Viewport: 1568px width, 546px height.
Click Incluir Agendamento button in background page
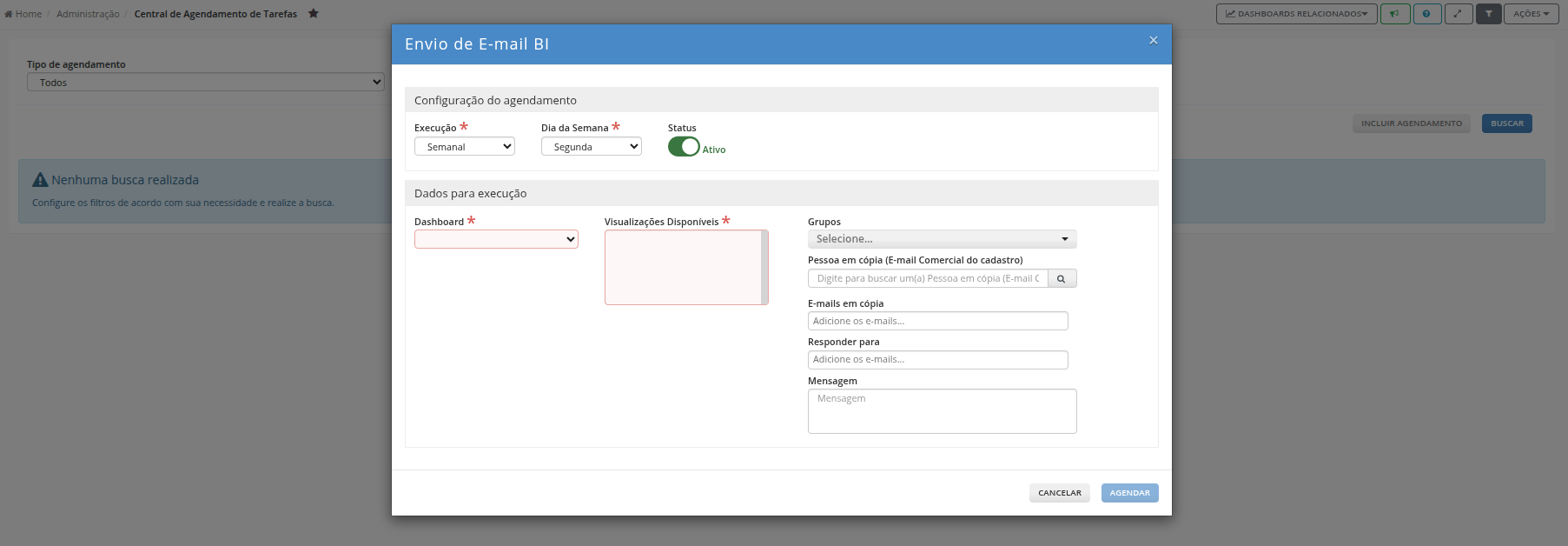click(1412, 123)
